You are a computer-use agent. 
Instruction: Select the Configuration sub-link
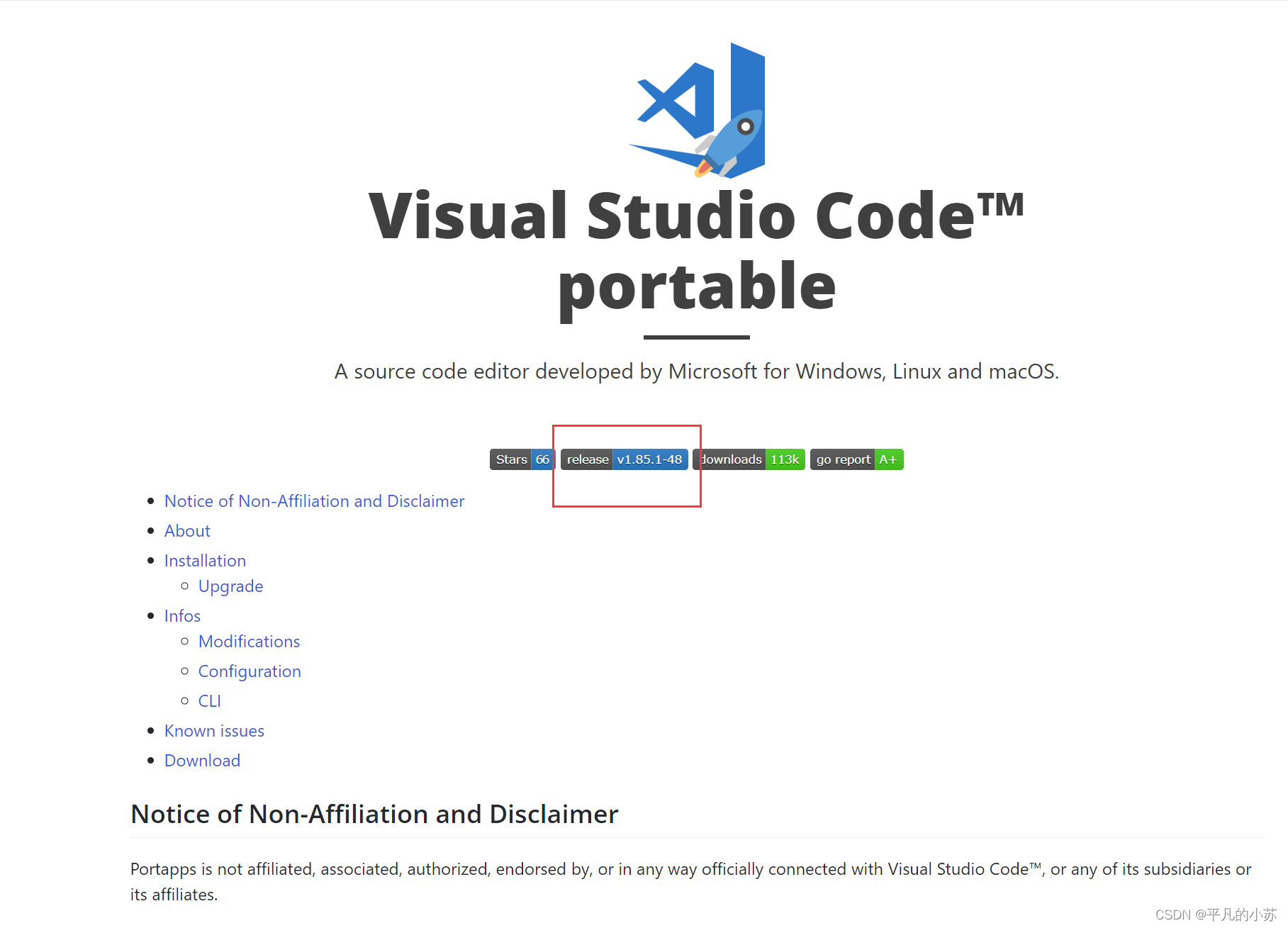(250, 671)
